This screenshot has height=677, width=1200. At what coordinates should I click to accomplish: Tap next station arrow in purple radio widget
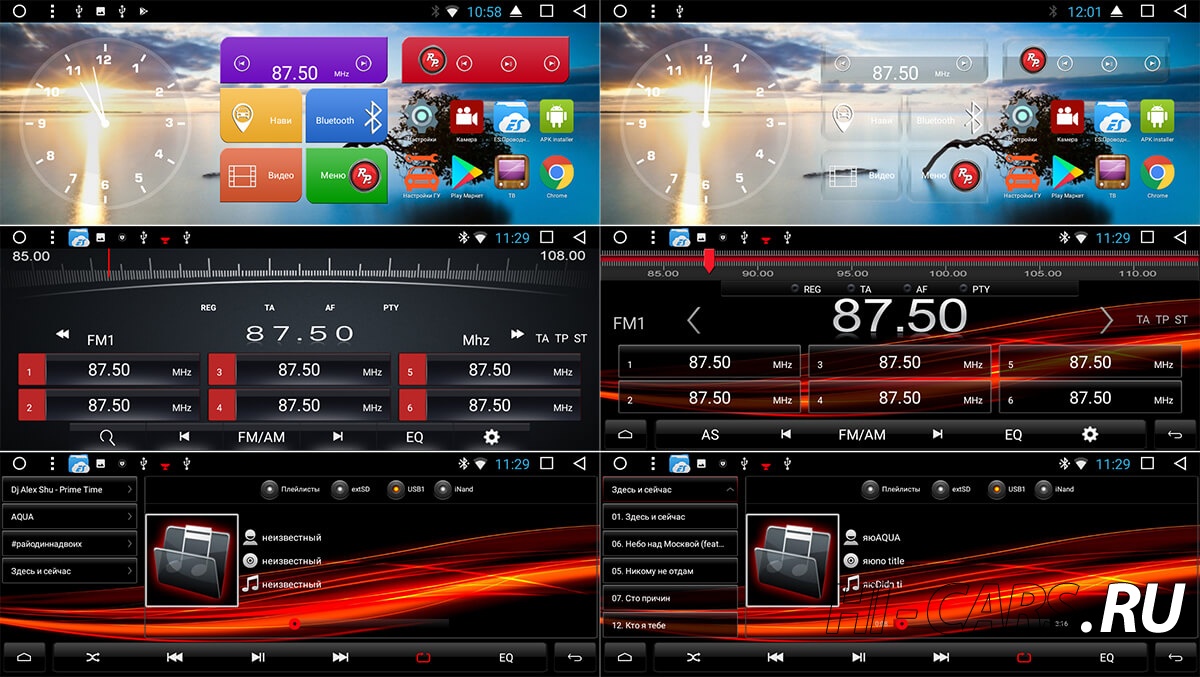coord(364,63)
